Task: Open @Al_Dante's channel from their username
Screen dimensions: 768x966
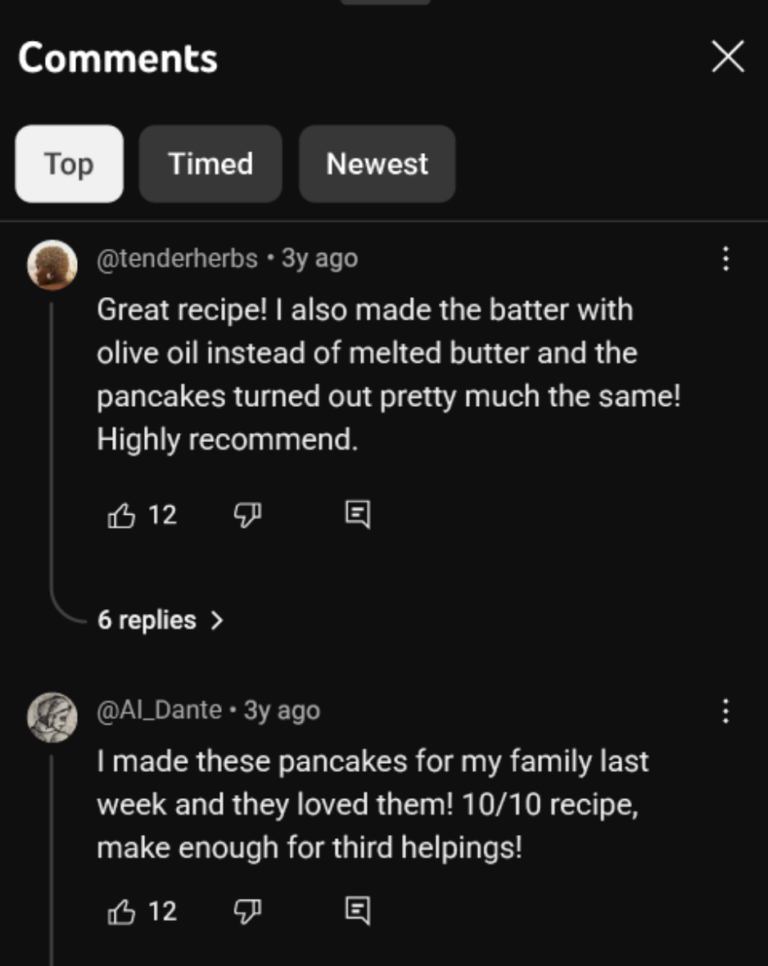Action: click(x=158, y=710)
